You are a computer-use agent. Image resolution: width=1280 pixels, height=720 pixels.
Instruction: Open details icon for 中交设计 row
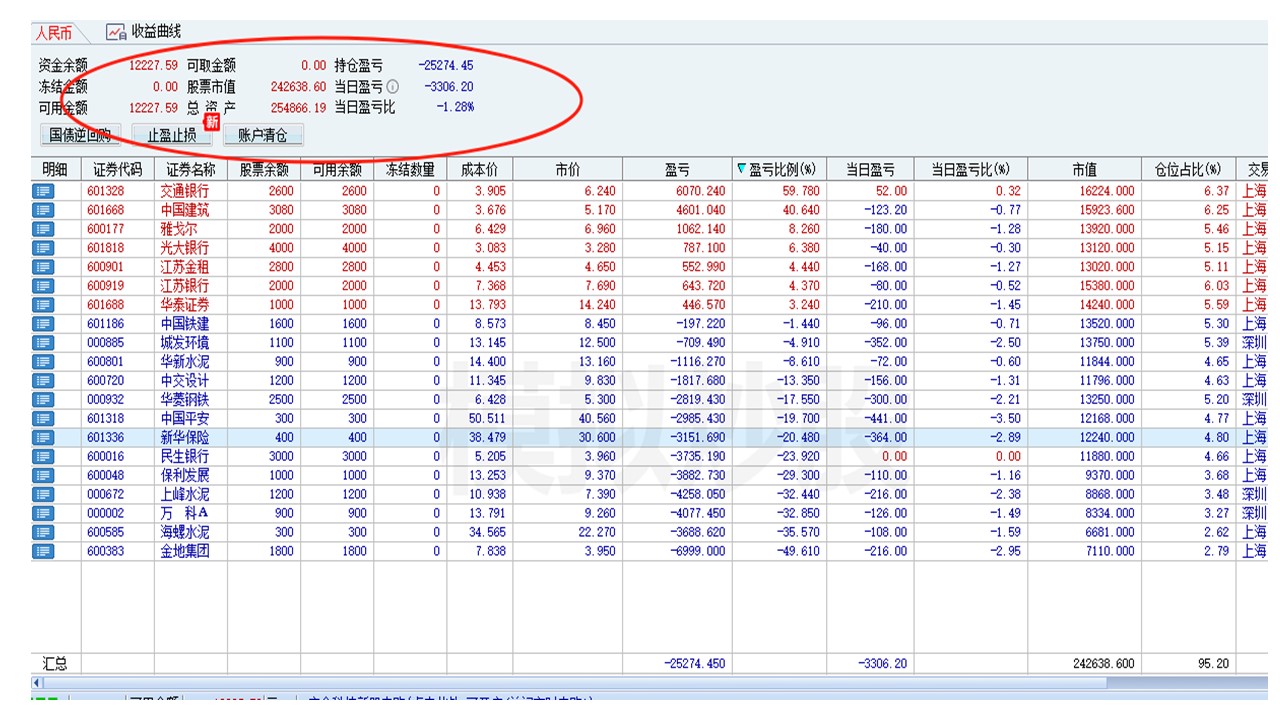click(x=43, y=380)
